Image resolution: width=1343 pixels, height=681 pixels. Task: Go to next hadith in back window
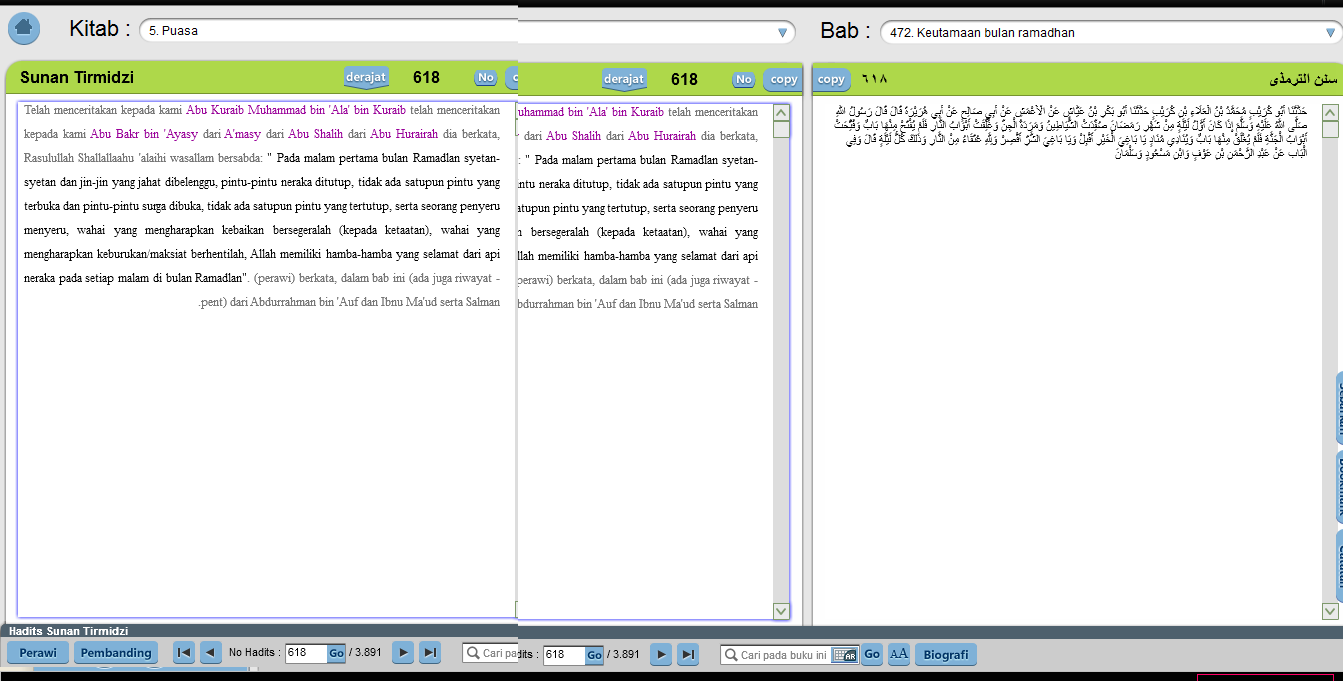click(x=661, y=655)
